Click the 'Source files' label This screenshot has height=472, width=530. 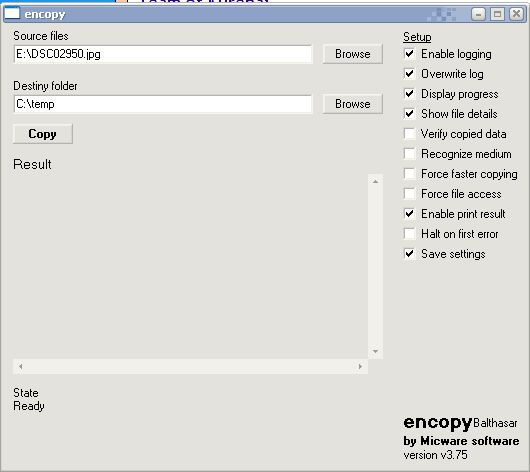click(x=41, y=36)
